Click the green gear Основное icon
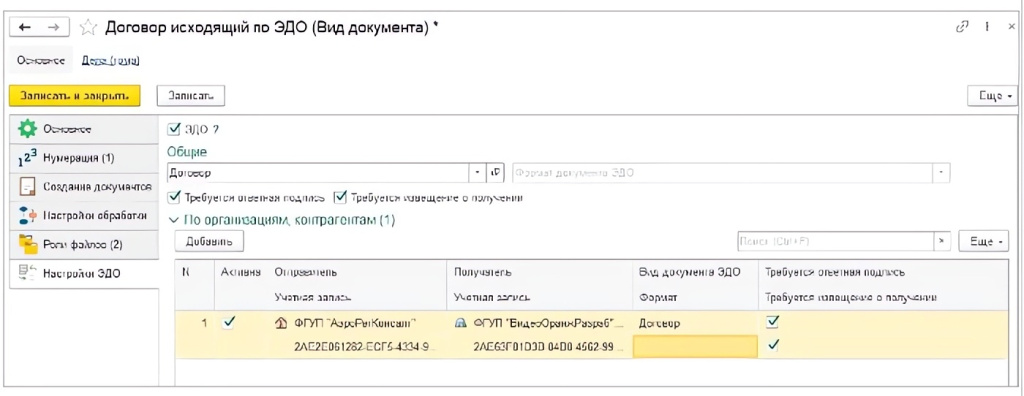 (x=27, y=128)
